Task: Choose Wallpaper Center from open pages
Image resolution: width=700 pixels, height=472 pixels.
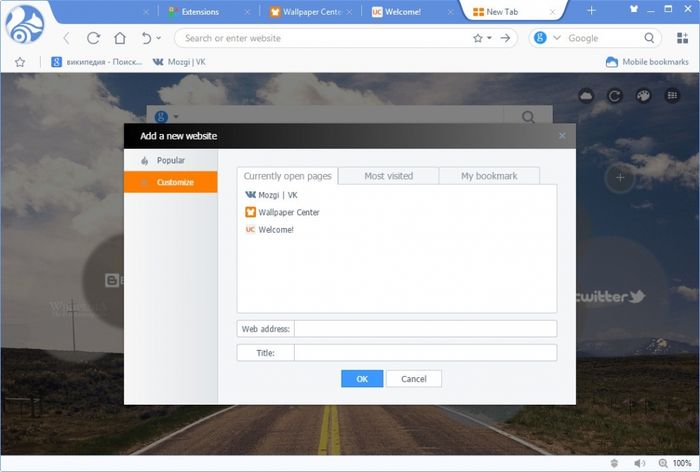Action: pyautogui.click(x=282, y=212)
